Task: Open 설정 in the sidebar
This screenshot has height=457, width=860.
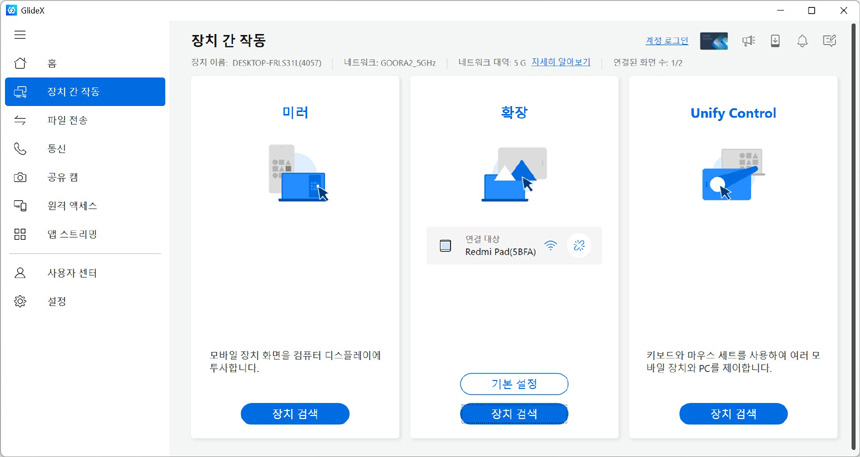Action: (x=56, y=301)
